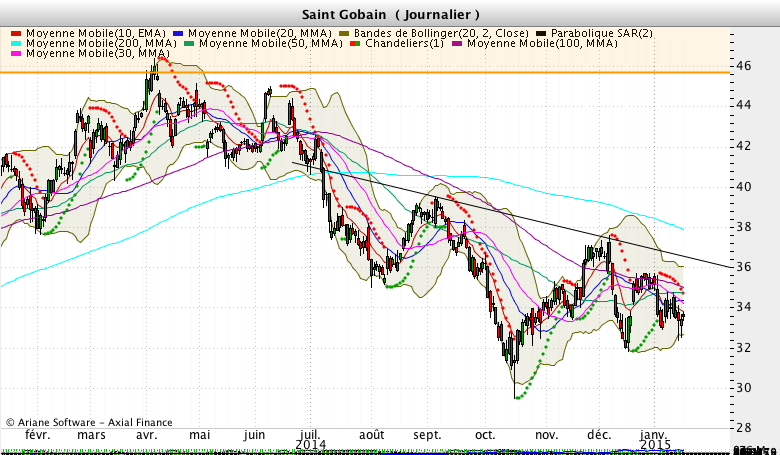Select the Moyenne Mobile(100, MMA) legend label
This screenshot has width=780, height=455.
point(542,43)
